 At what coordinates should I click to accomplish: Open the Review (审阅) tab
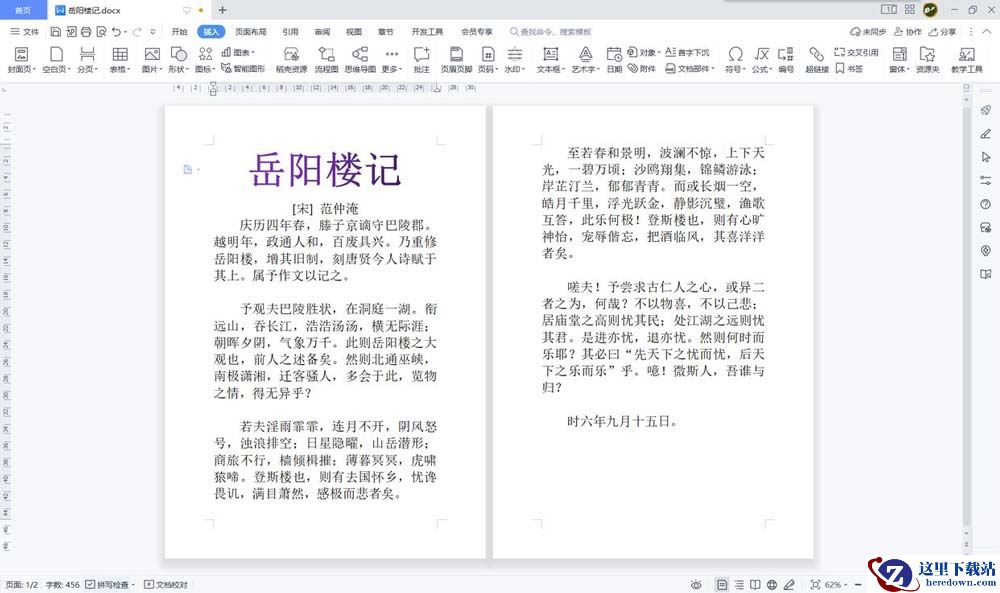322,31
